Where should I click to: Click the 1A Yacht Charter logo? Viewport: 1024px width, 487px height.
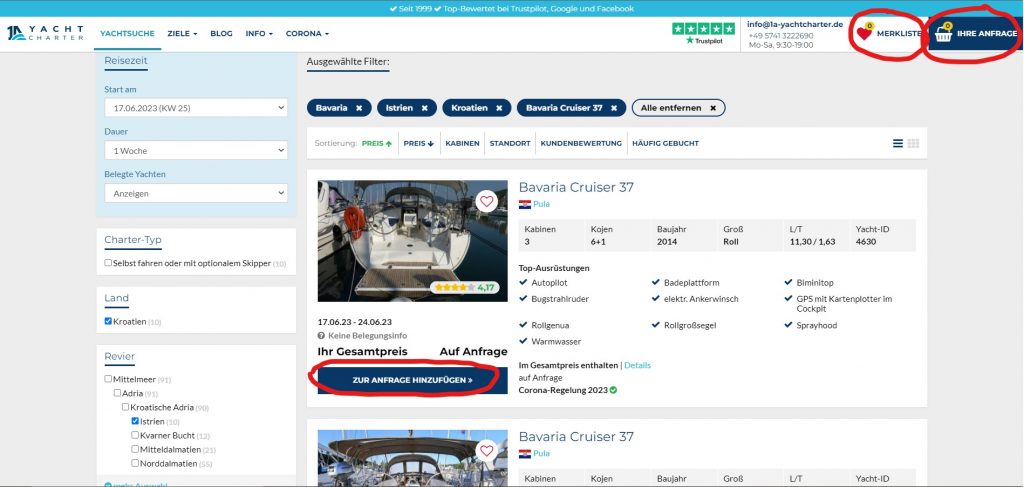[x=46, y=33]
